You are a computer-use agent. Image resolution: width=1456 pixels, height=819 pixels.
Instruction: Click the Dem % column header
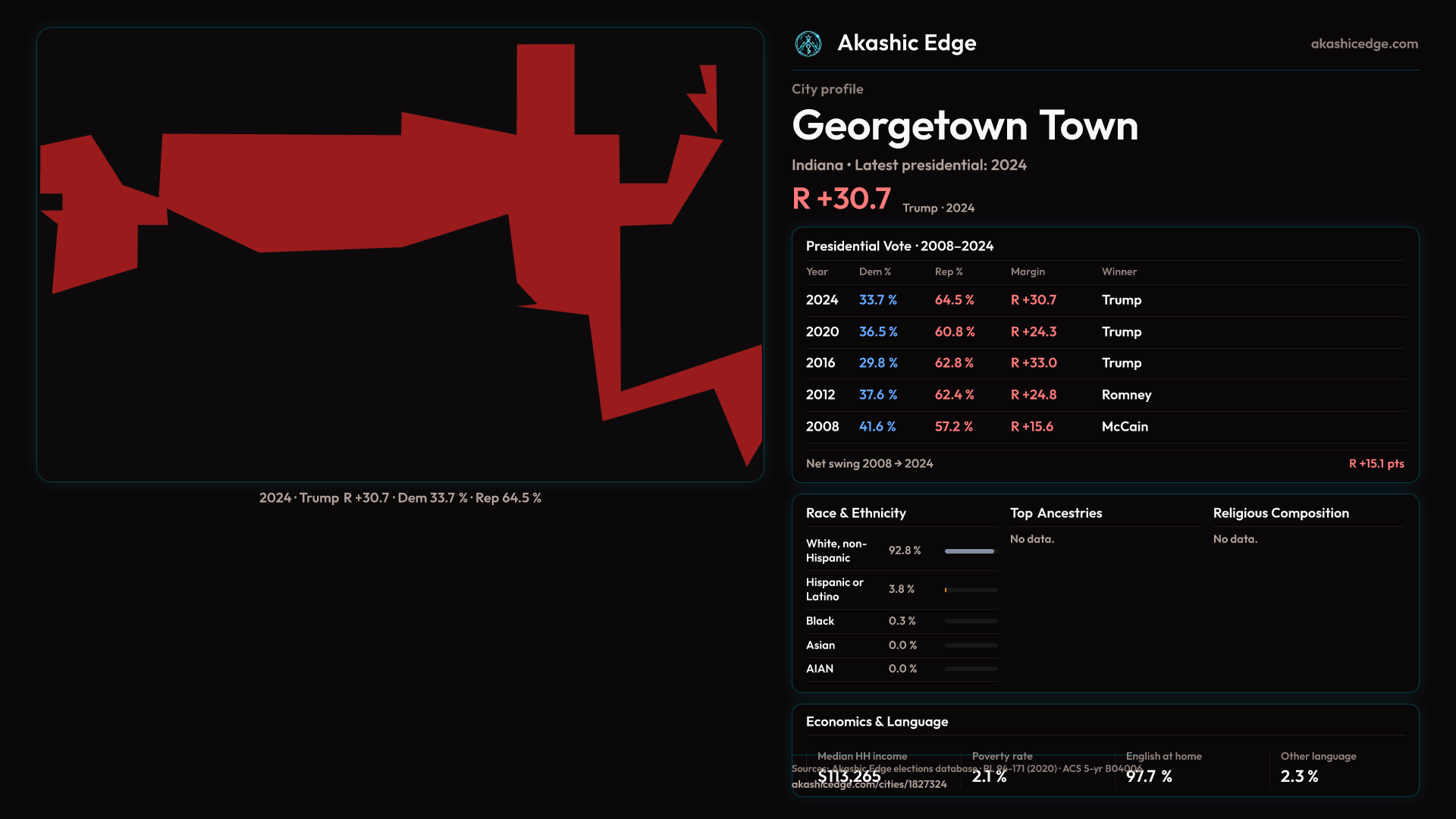pyautogui.click(x=874, y=271)
